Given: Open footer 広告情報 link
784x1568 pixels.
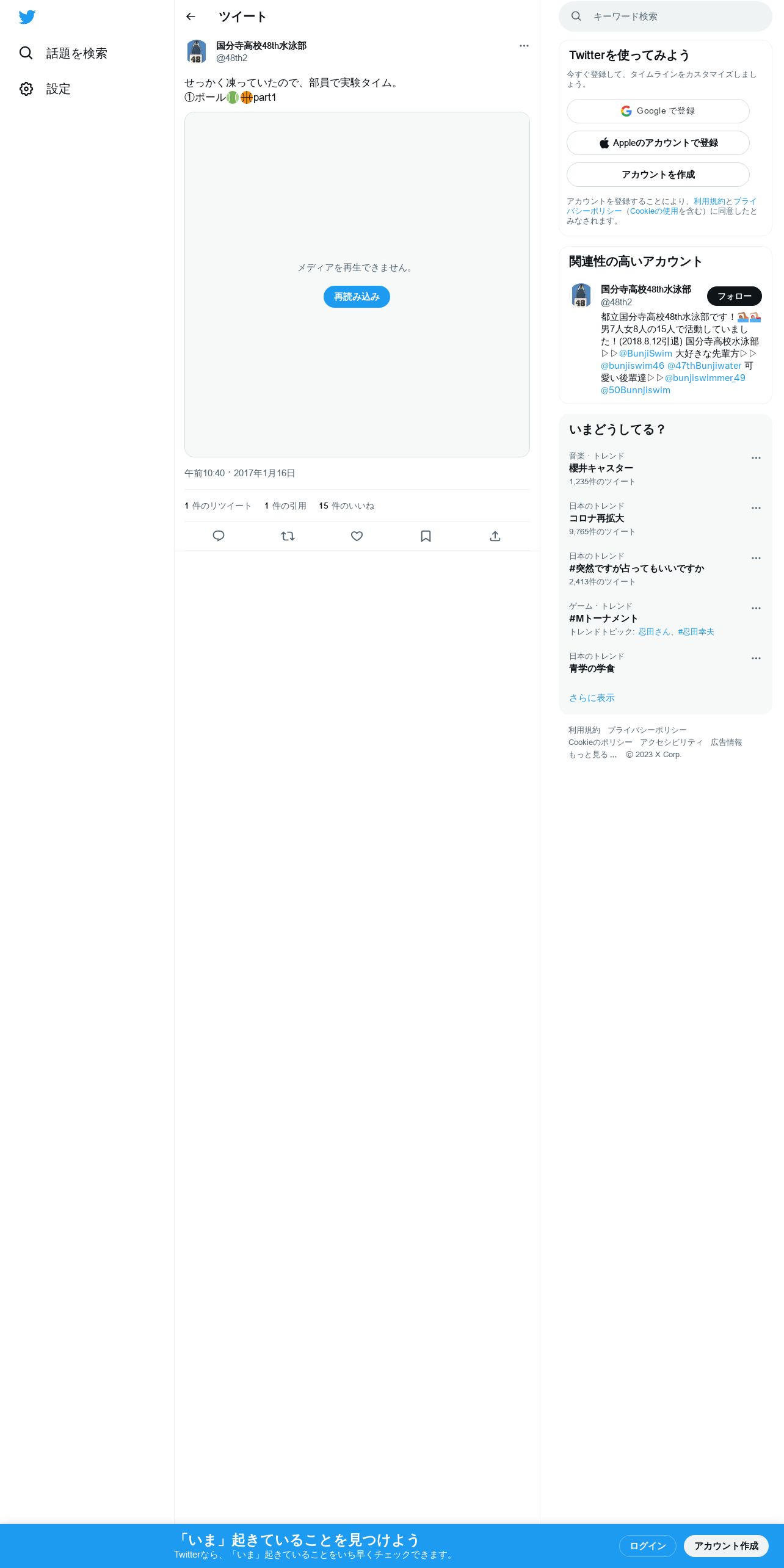Looking at the screenshot, I should (x=727, y=742).
